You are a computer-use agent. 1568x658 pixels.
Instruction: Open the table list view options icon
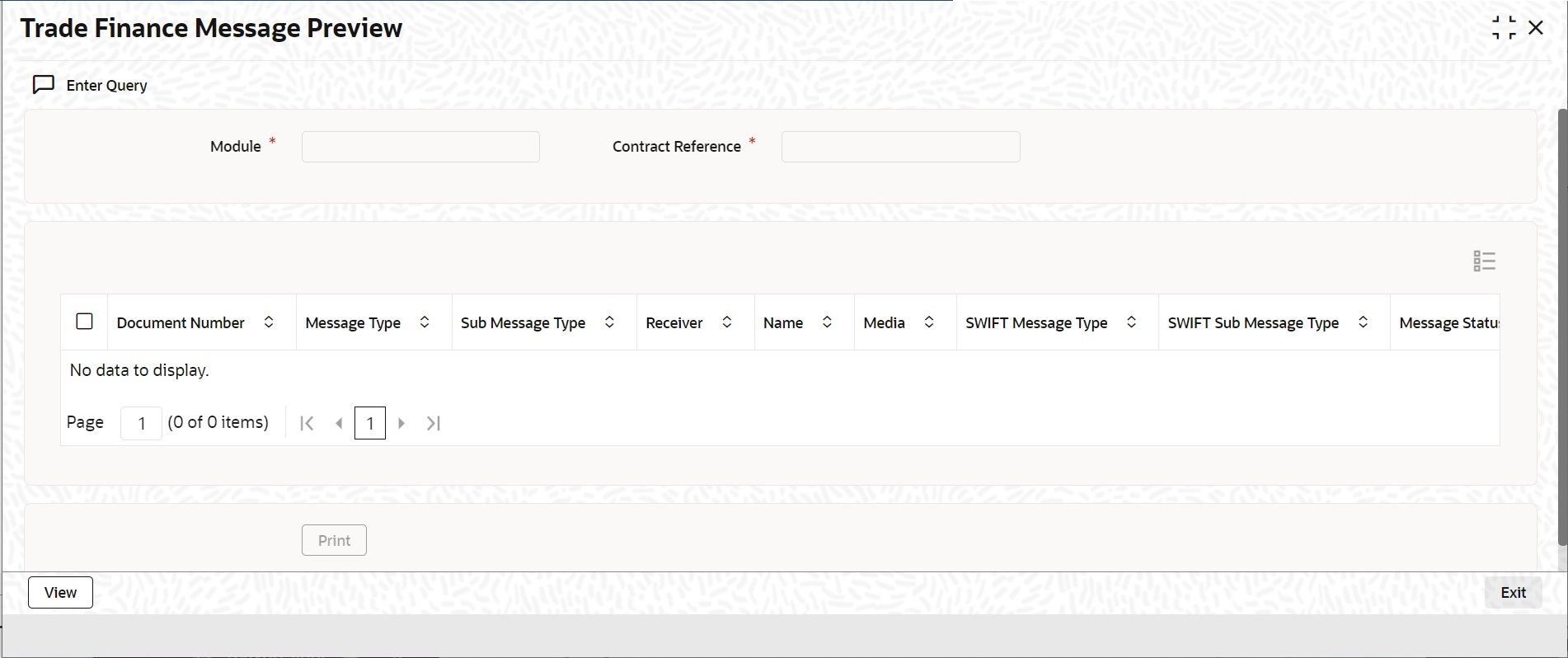[1484, 261]
